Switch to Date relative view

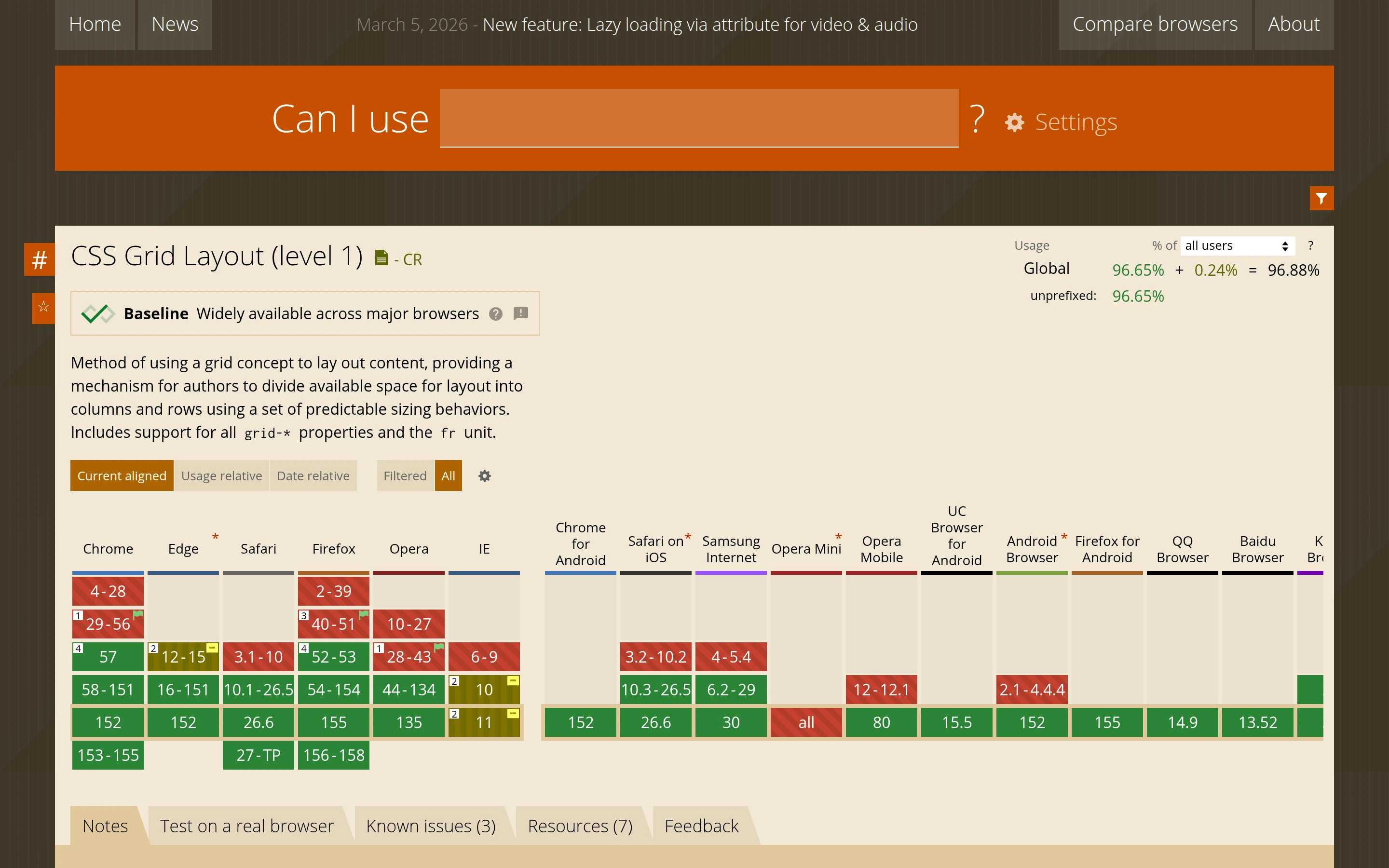(313, 476)
